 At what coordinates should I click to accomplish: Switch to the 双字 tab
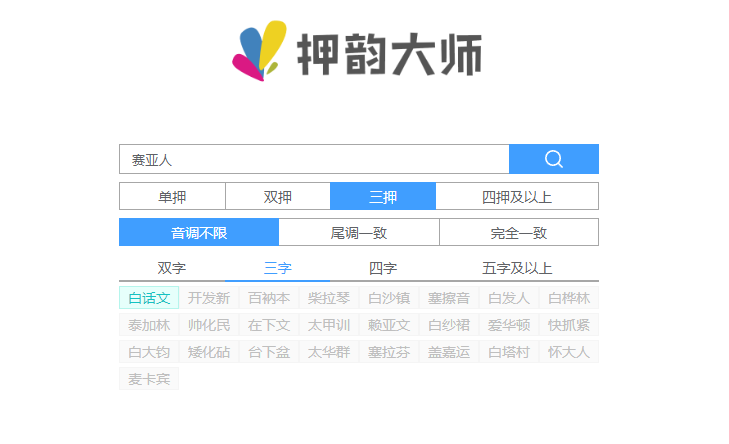click(172, 268)
